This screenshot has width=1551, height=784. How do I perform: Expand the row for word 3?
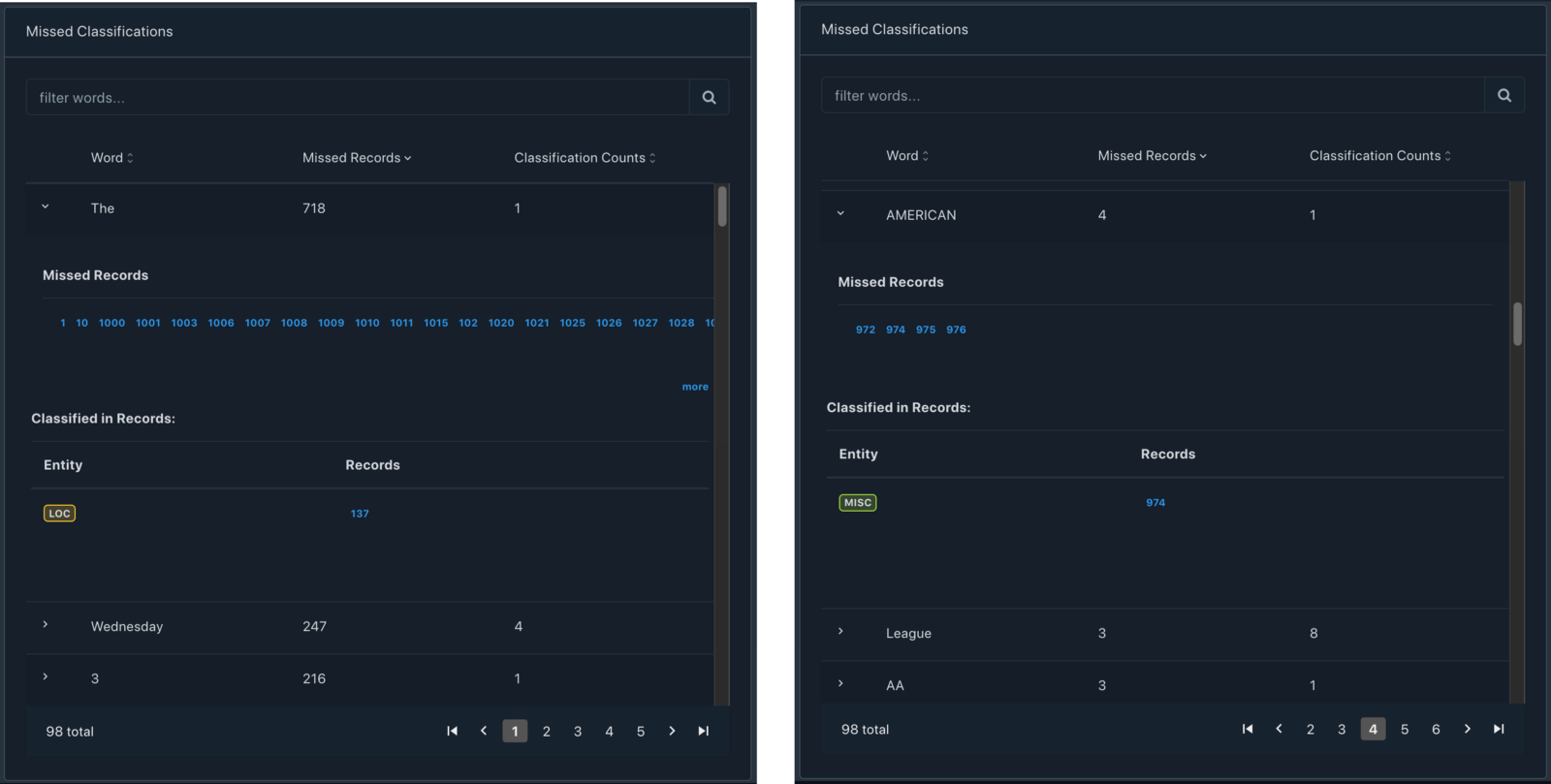click(46, 677)
